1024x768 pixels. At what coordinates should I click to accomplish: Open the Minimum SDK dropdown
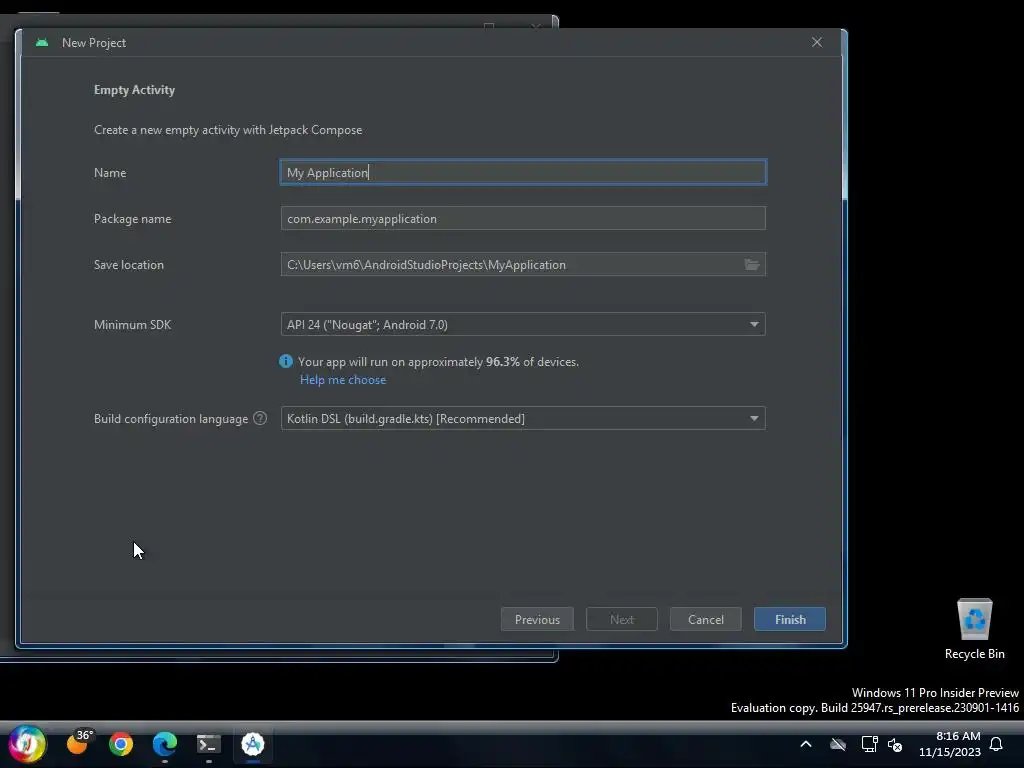click(x=523, y=325)
